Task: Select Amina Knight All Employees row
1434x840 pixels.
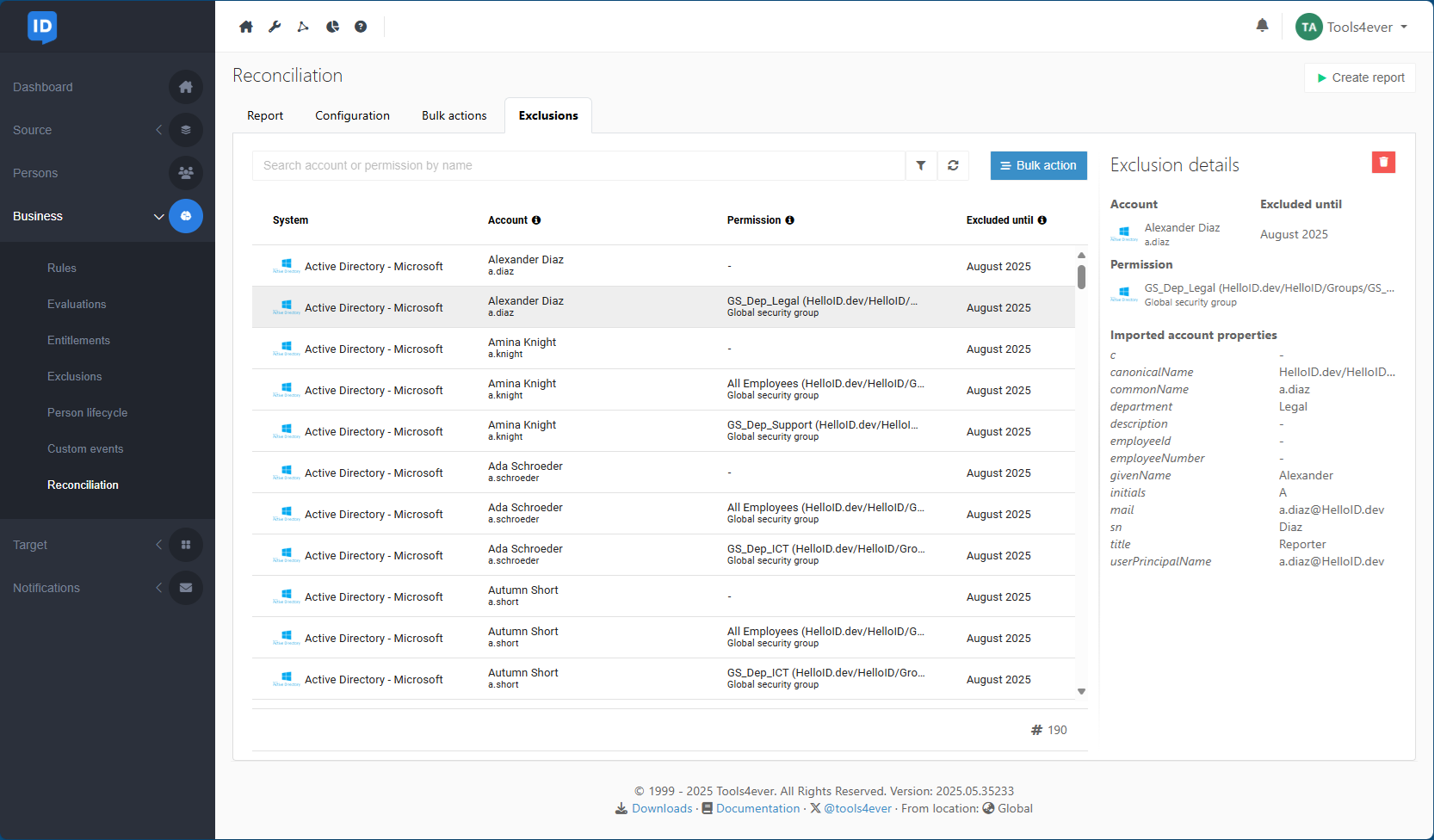Action: pyautogui.click(x=664, y=390)
